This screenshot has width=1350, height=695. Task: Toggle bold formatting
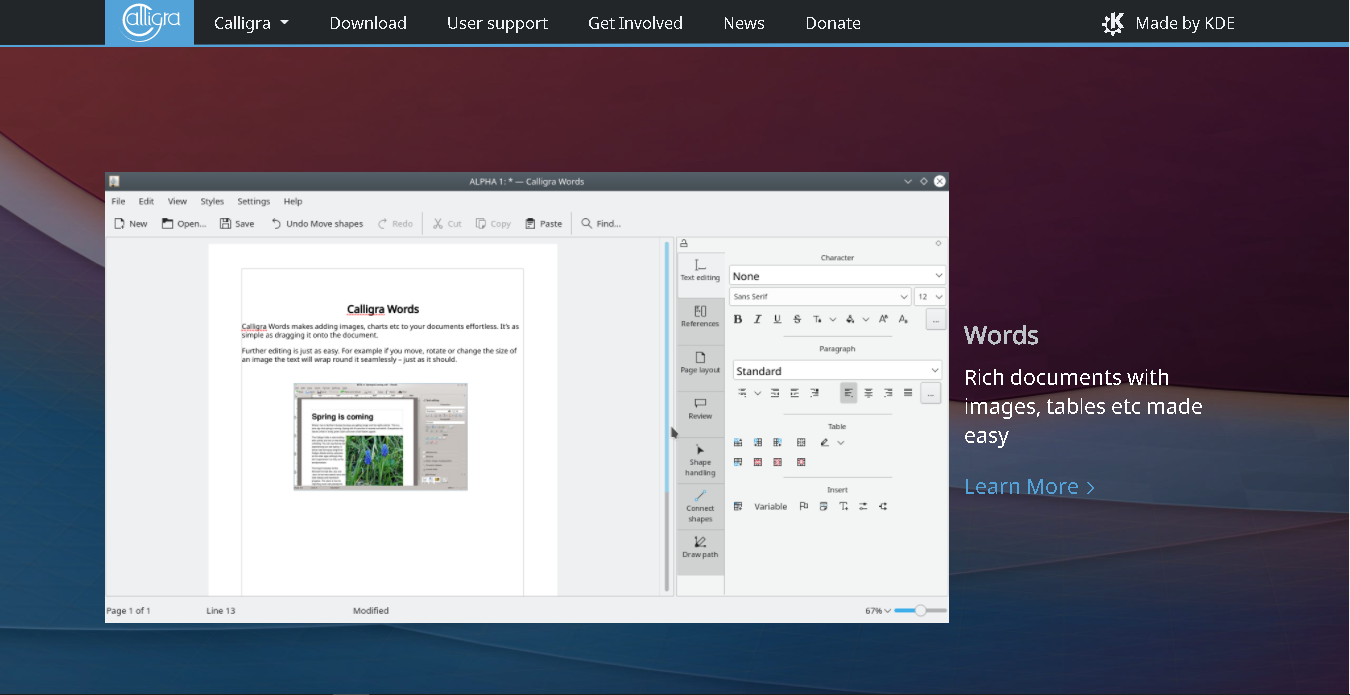pos(738,319)
